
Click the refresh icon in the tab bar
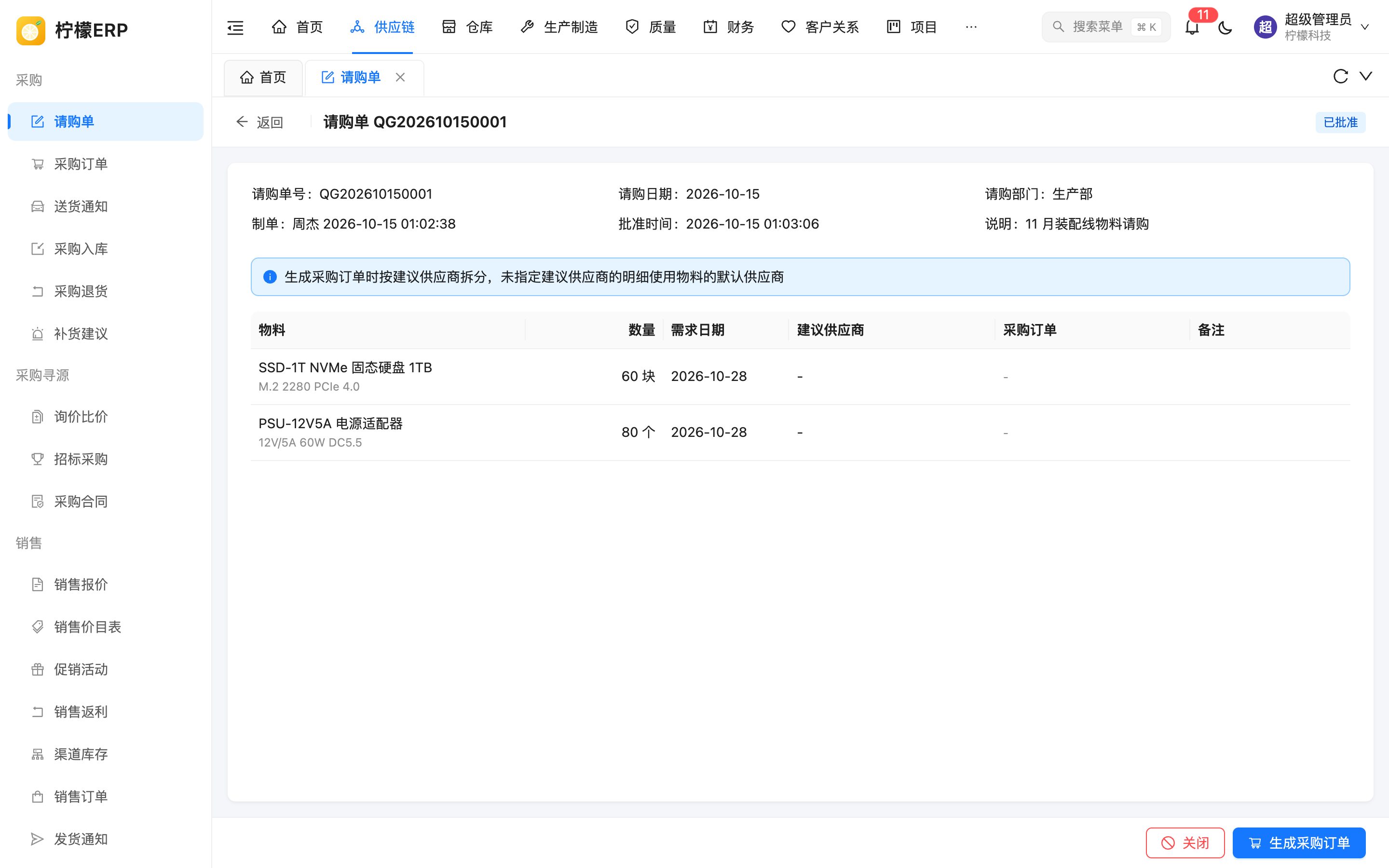(1340, 76)
